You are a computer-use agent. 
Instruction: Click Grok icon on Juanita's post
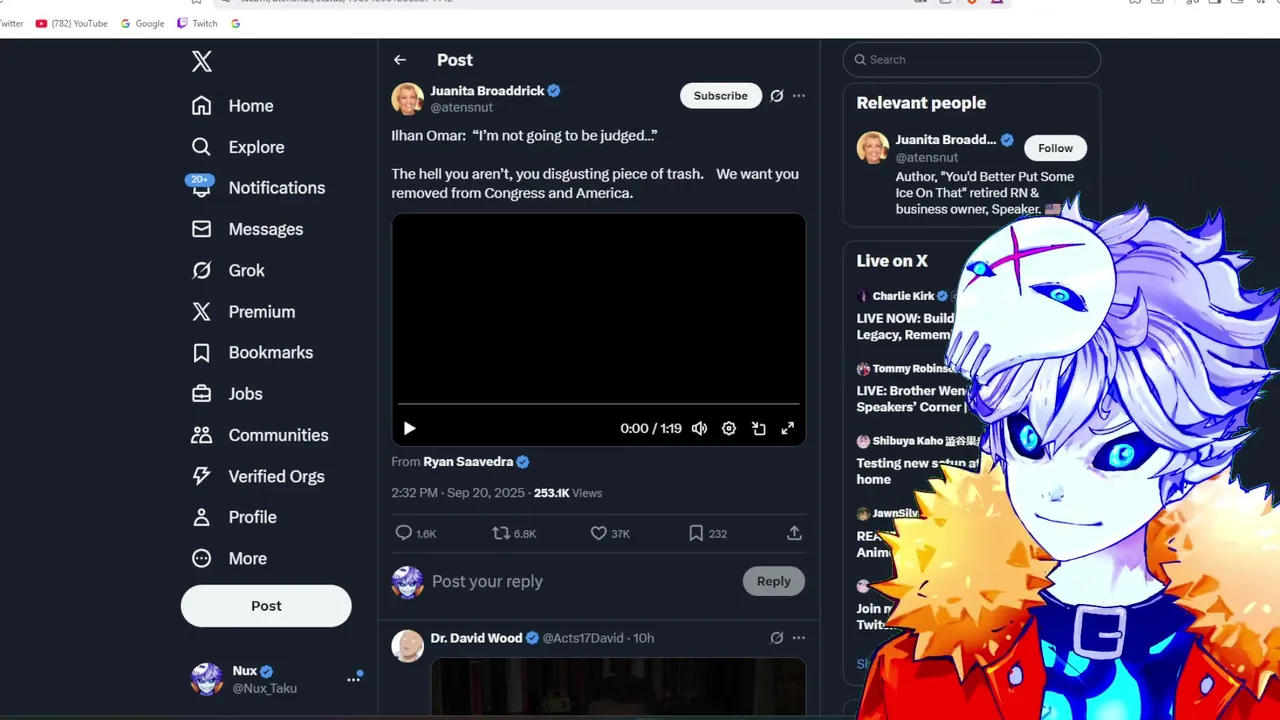[x=777, y=96]
